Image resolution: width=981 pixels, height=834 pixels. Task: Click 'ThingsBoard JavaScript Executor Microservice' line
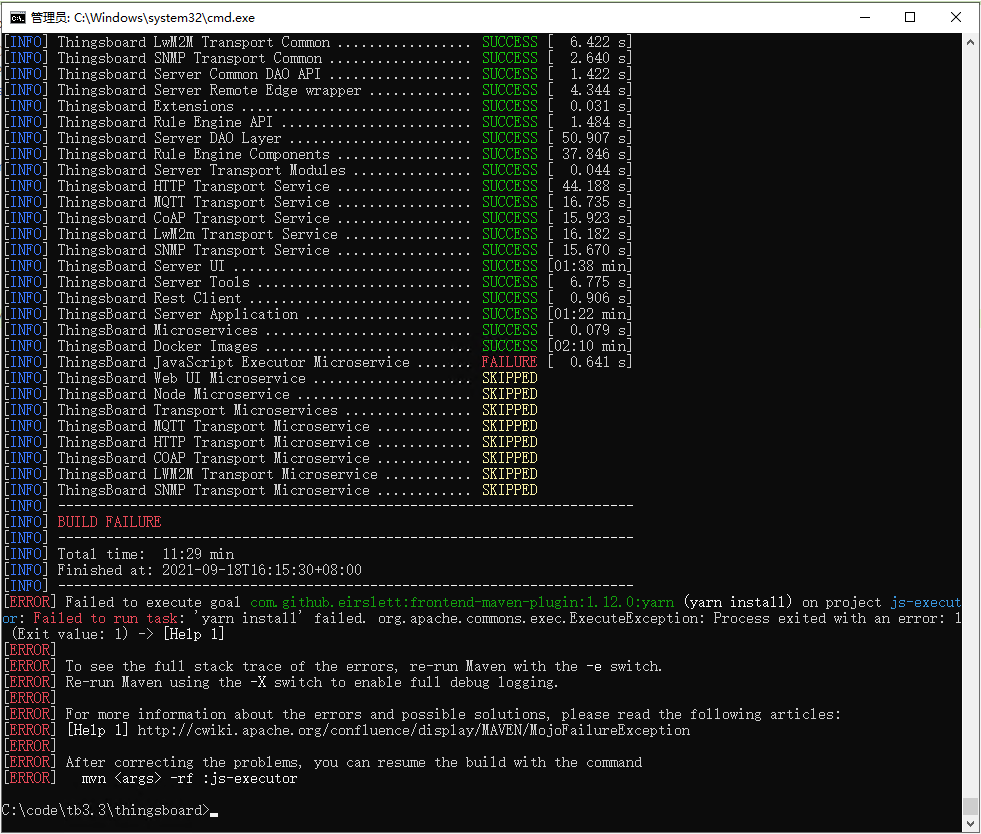point(318,362)
